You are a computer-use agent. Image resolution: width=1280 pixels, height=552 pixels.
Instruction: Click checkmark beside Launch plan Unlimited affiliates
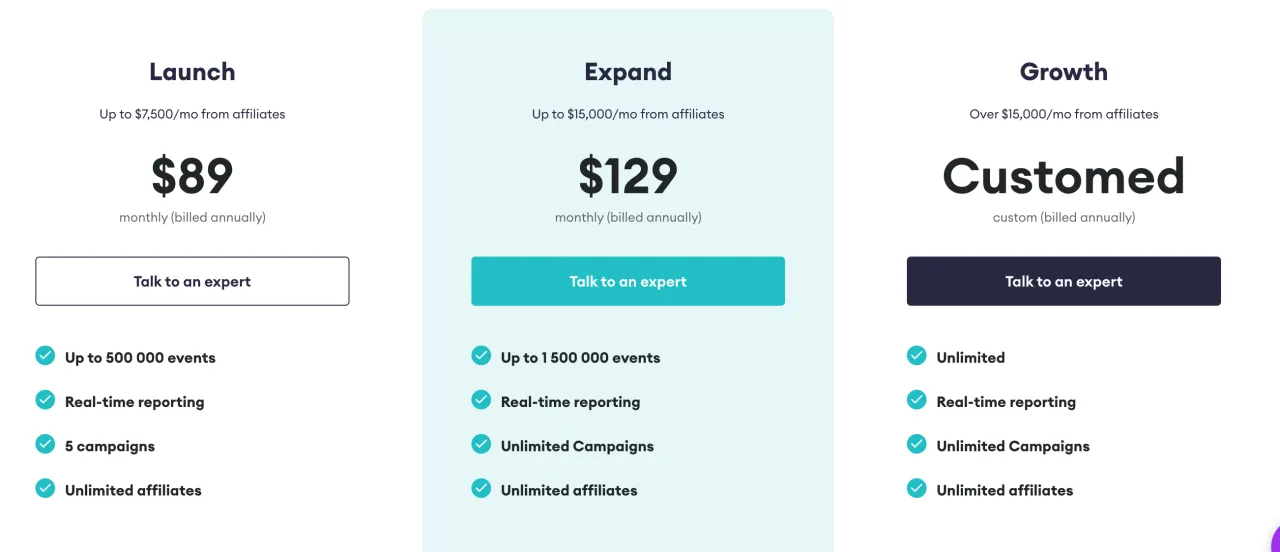(45, 488)
